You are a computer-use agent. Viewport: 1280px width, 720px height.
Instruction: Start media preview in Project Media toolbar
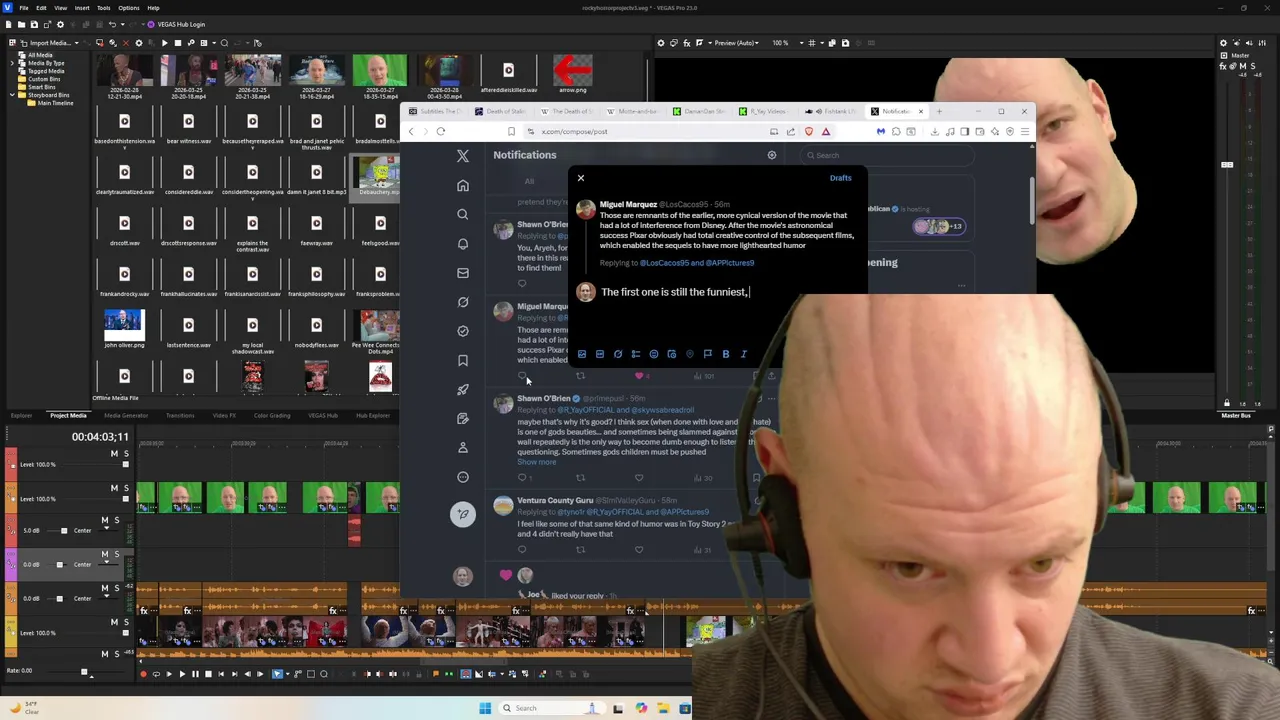pyautogui.click(x=164, y=43)
